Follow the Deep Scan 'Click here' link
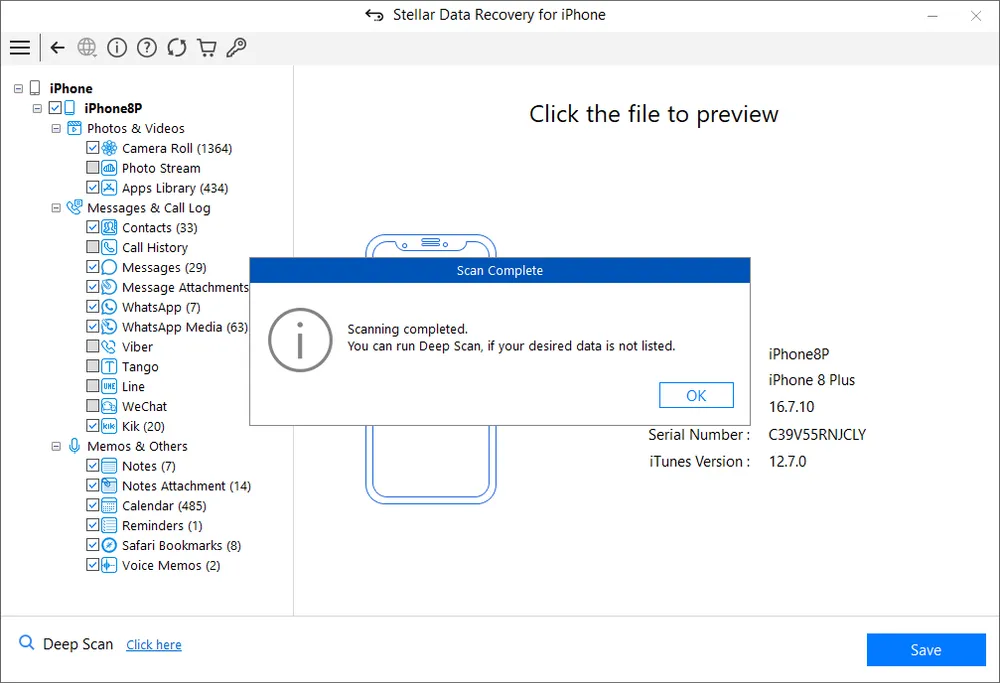1000x683 pixels. 154,645
